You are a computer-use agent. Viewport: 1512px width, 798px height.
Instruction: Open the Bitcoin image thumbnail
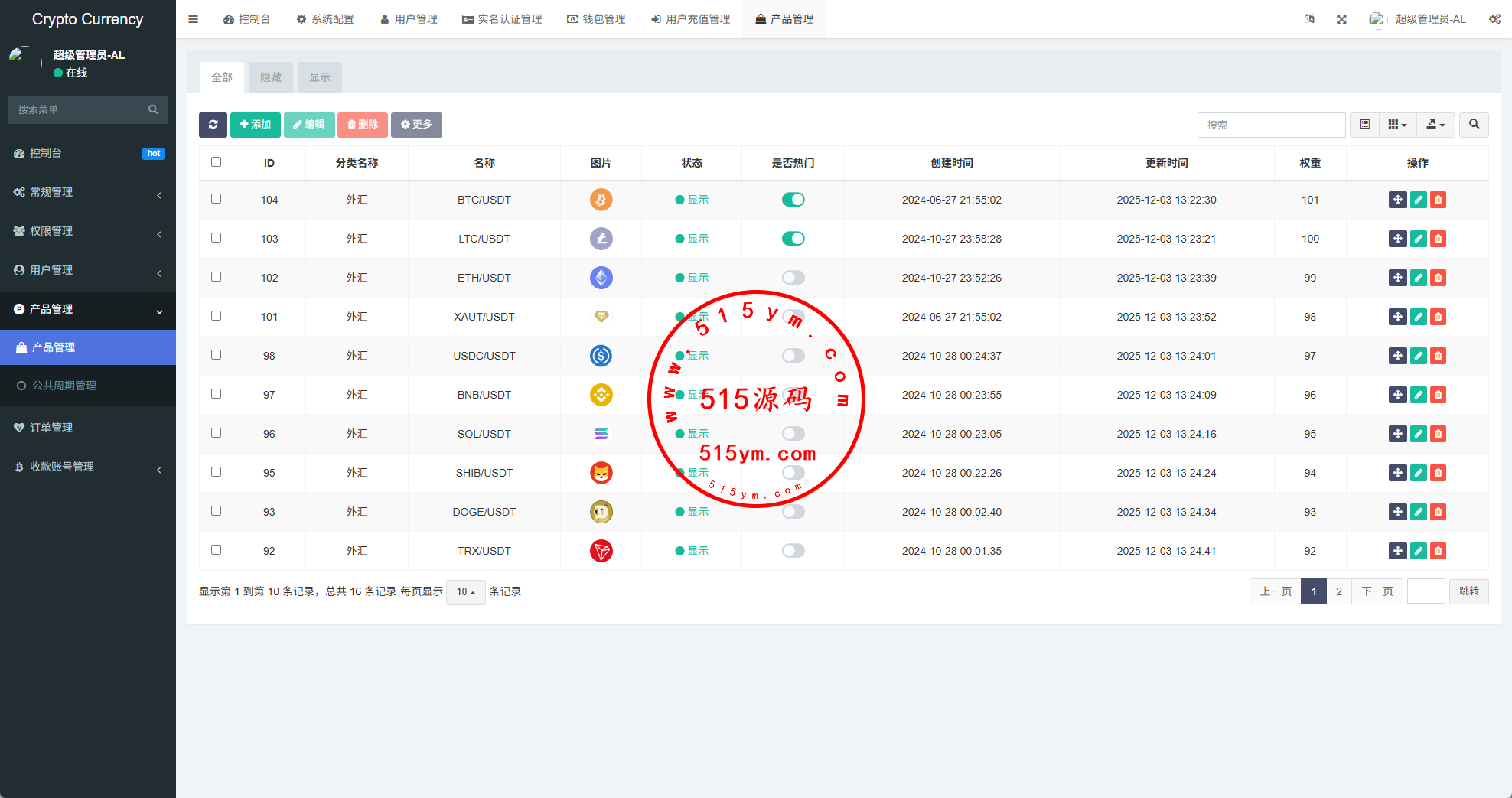(x=601, y=200)
